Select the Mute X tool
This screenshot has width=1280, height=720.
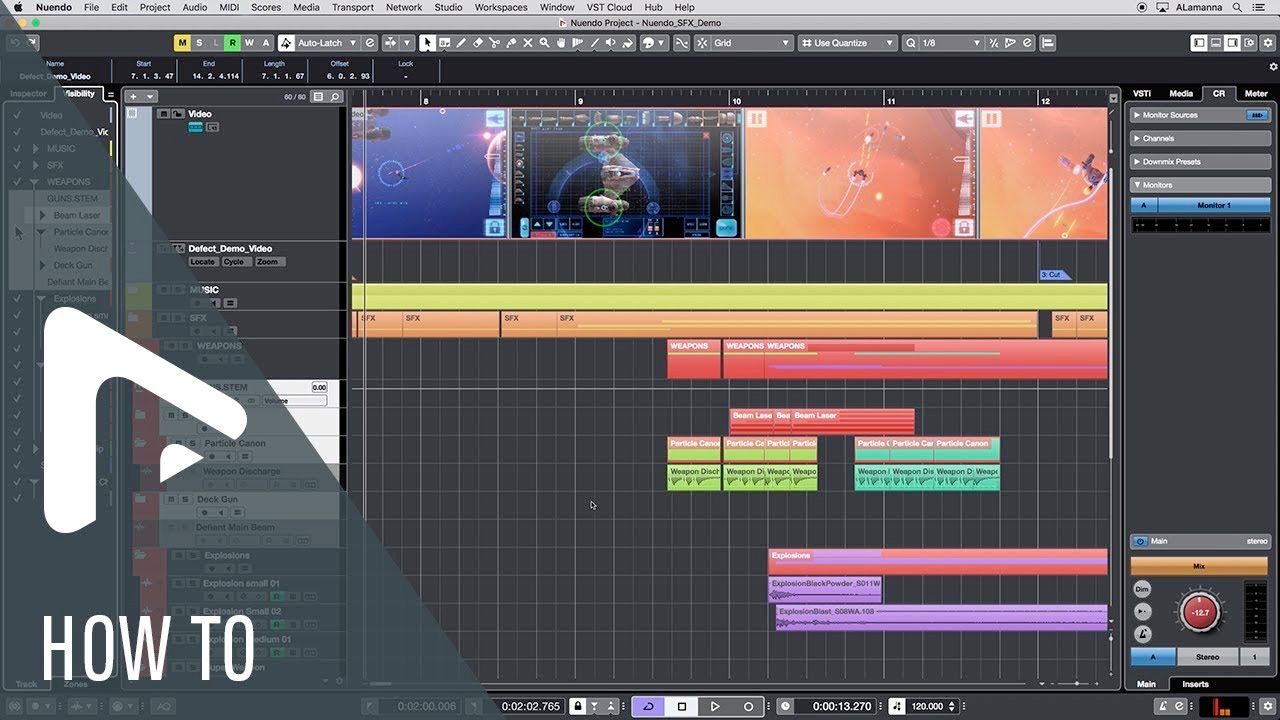(527, 43)
